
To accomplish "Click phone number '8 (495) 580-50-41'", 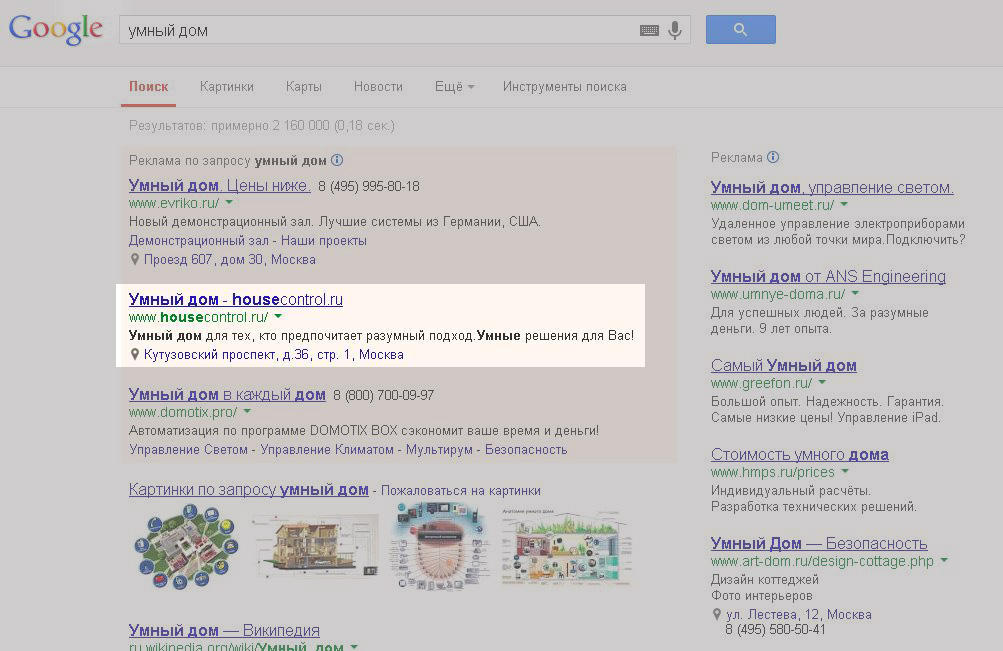I will coord(775,630).
